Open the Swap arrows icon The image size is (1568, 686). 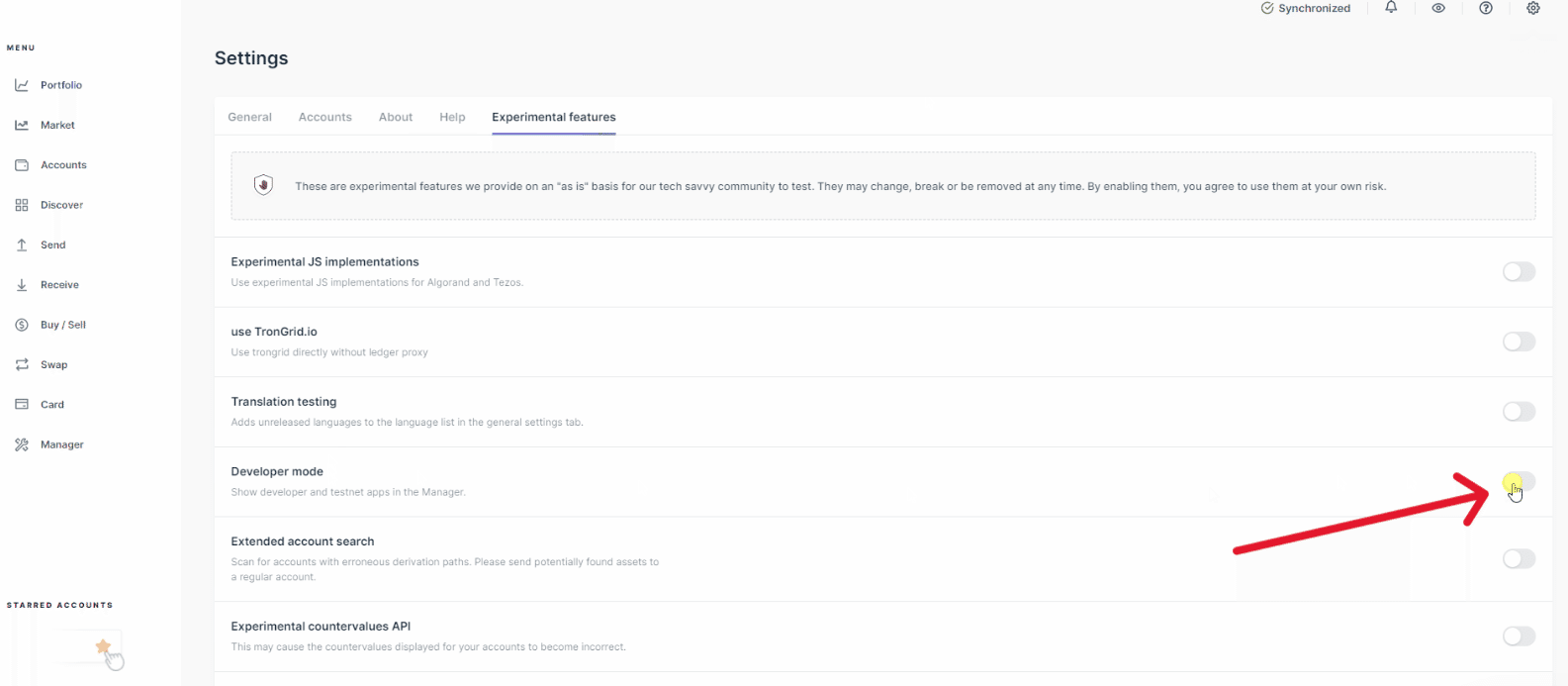22,365
